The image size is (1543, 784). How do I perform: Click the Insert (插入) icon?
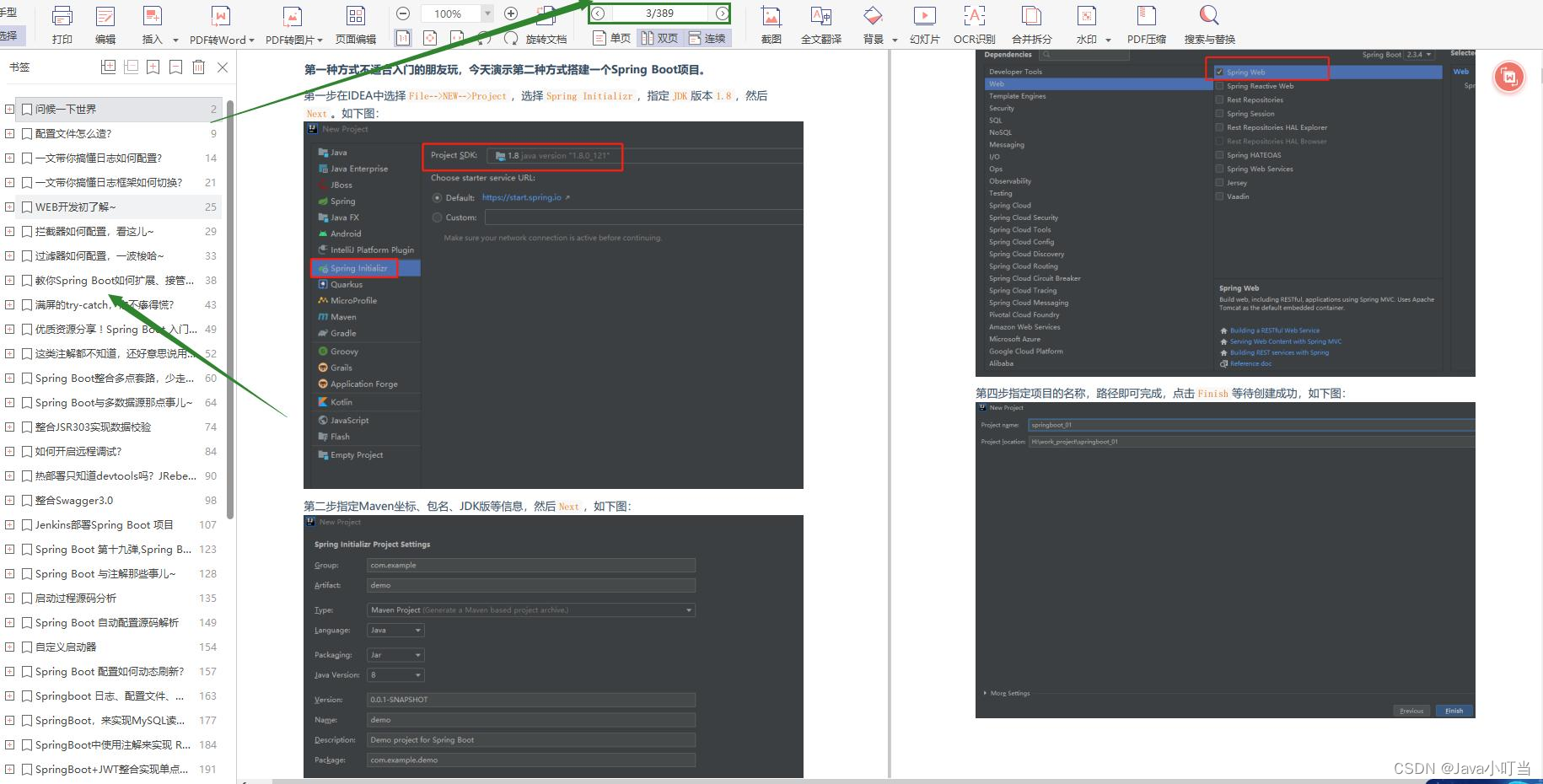(153, 16)
